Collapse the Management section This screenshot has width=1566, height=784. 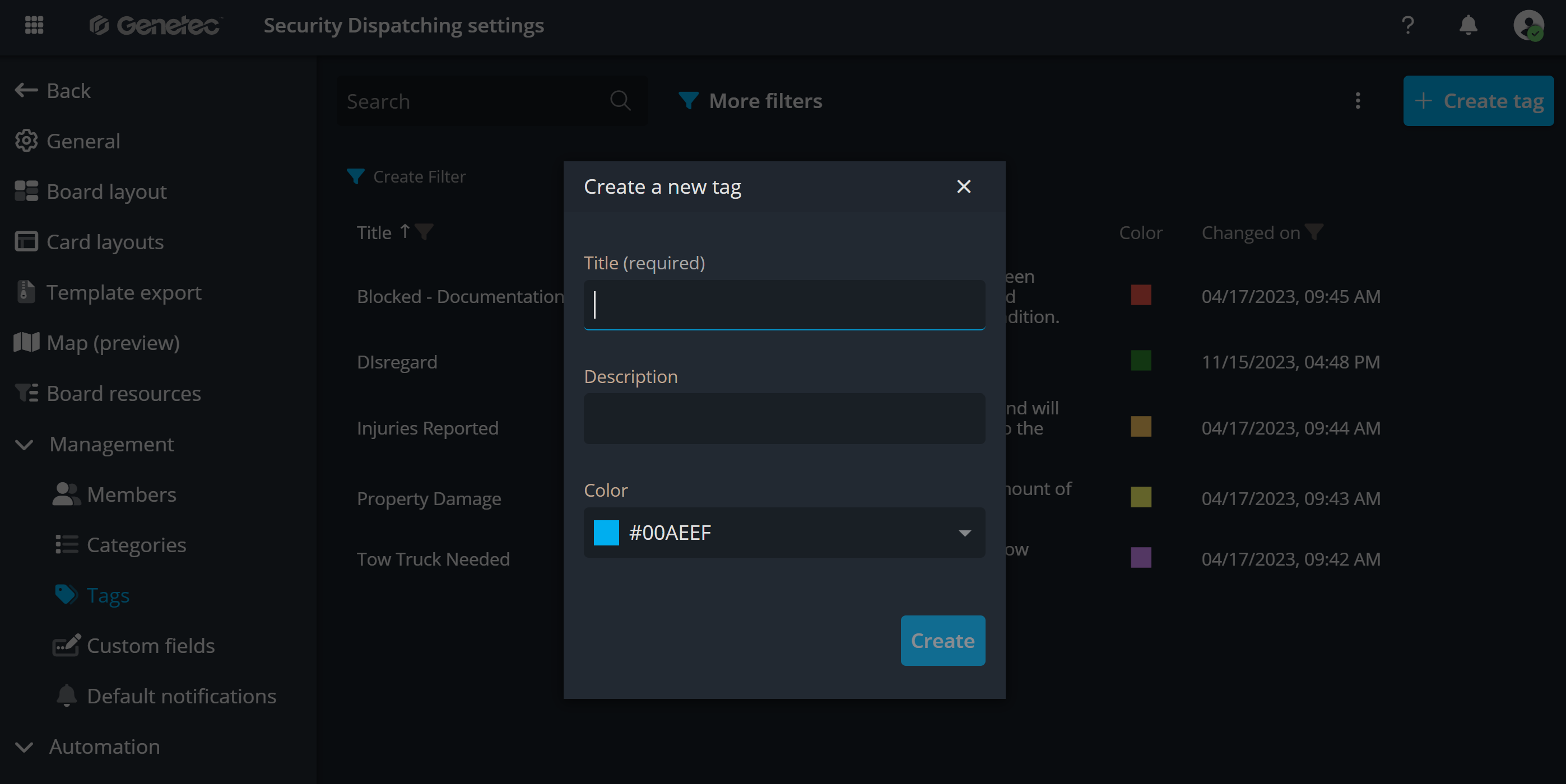(24, 444)
